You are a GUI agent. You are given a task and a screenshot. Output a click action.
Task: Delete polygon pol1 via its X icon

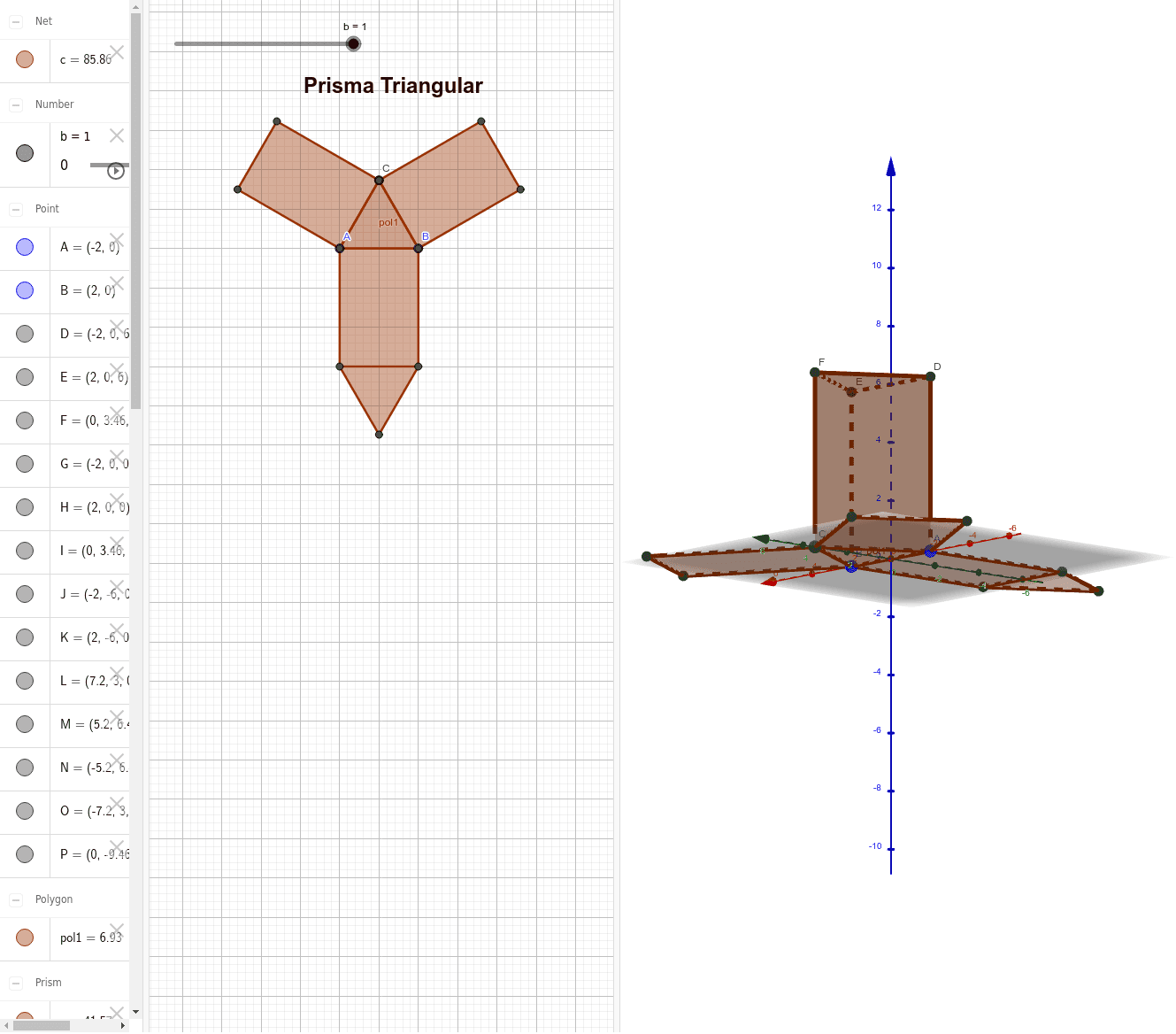pyautogui.click(x=116, y=931)
